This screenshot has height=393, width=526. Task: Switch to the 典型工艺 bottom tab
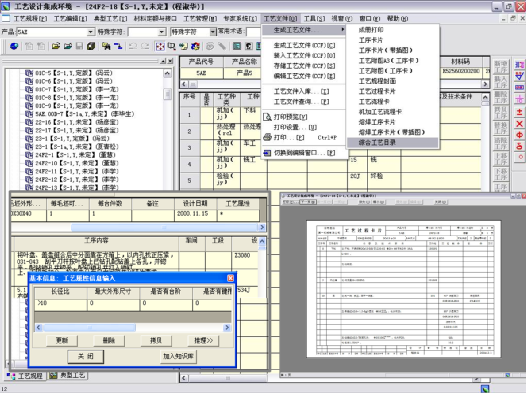click(68, 376)
